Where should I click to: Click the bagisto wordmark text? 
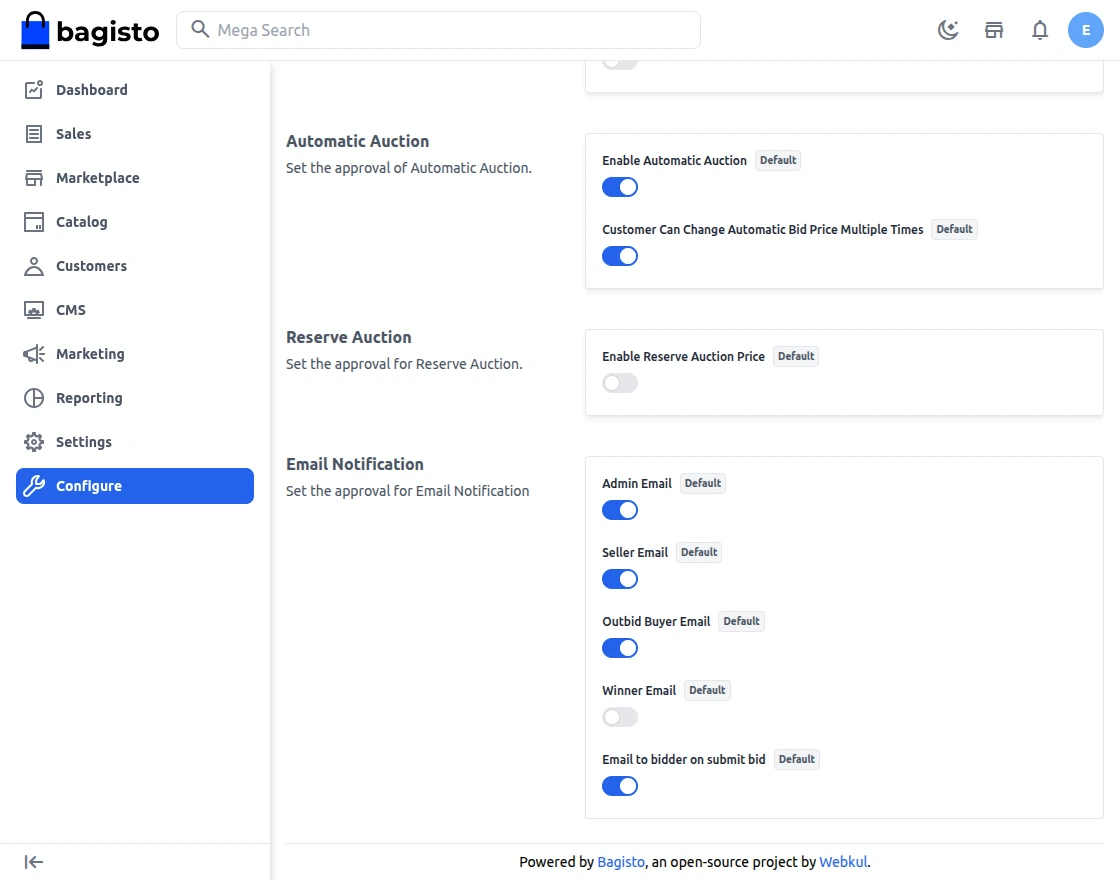(x=107, y=31)
